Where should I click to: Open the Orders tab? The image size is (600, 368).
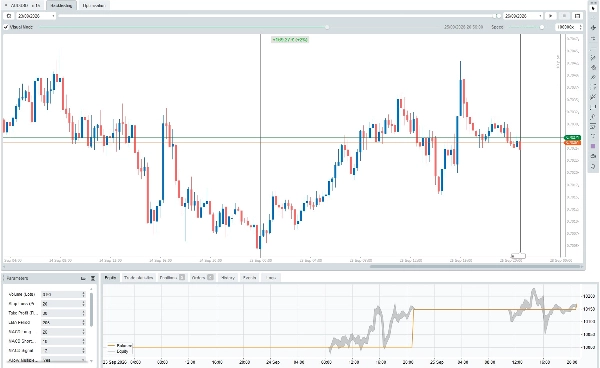[x=202, y=278]
